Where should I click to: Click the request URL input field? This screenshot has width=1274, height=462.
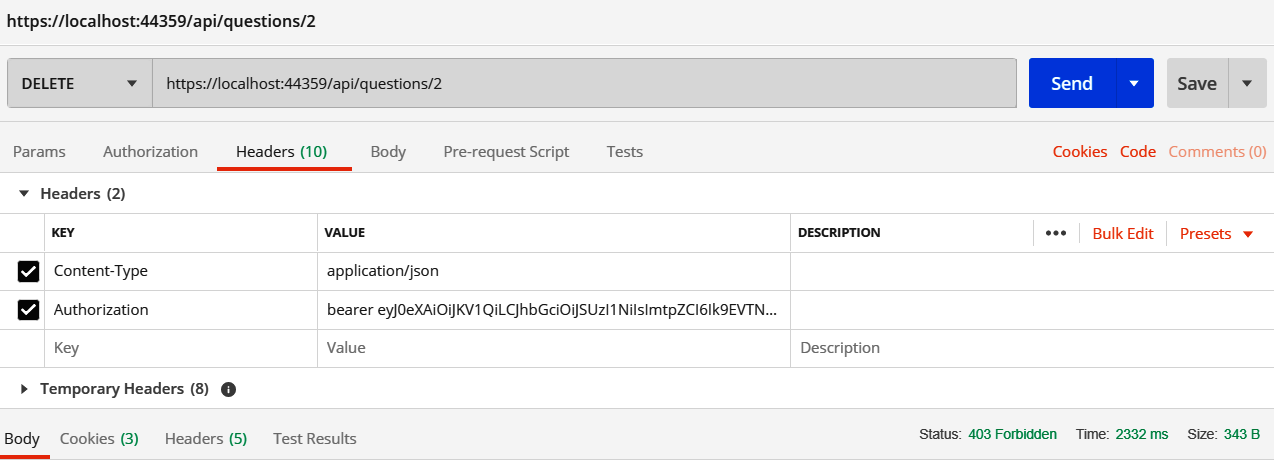[584, 83]
